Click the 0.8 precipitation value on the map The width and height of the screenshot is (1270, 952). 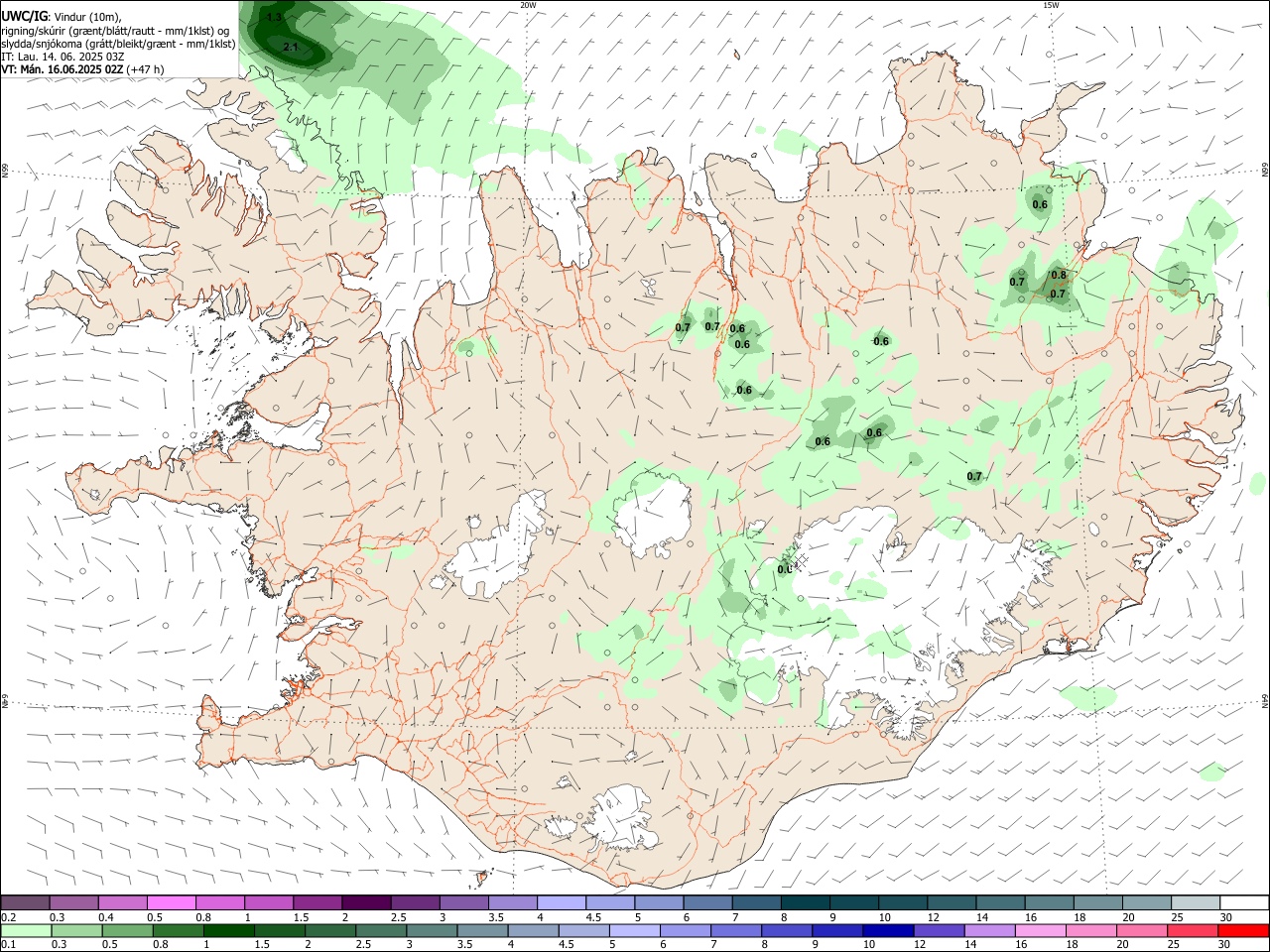point(1059,275)
